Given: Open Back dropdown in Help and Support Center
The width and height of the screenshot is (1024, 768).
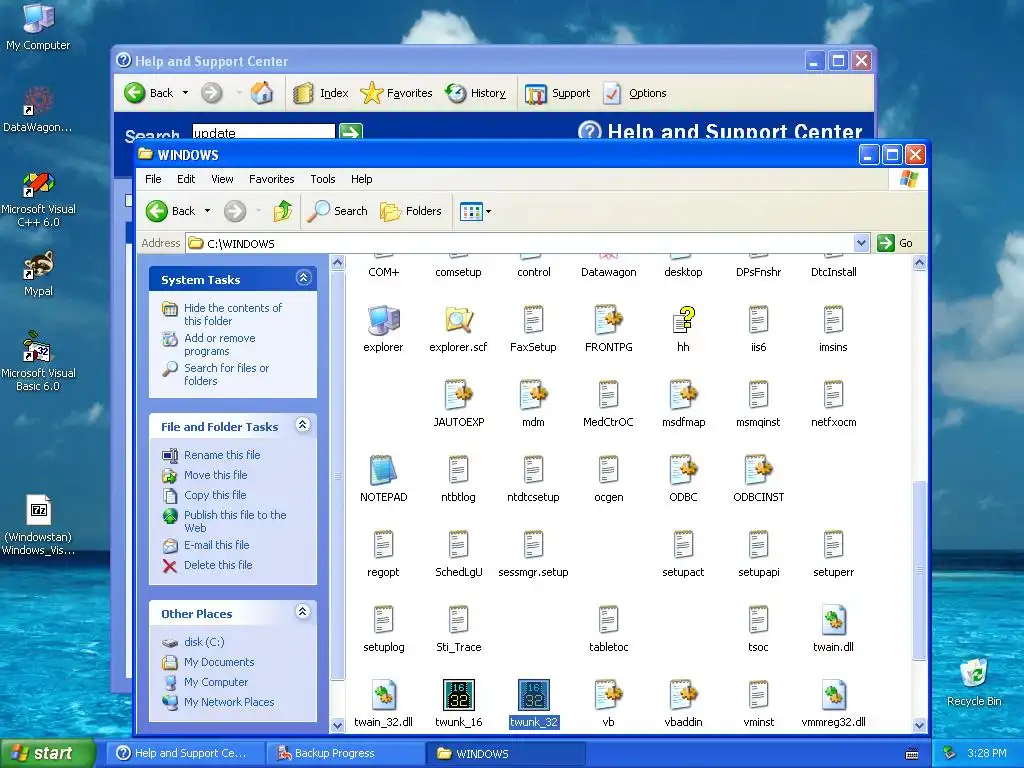Looking at the screenshot, I should tap(185, 93).
